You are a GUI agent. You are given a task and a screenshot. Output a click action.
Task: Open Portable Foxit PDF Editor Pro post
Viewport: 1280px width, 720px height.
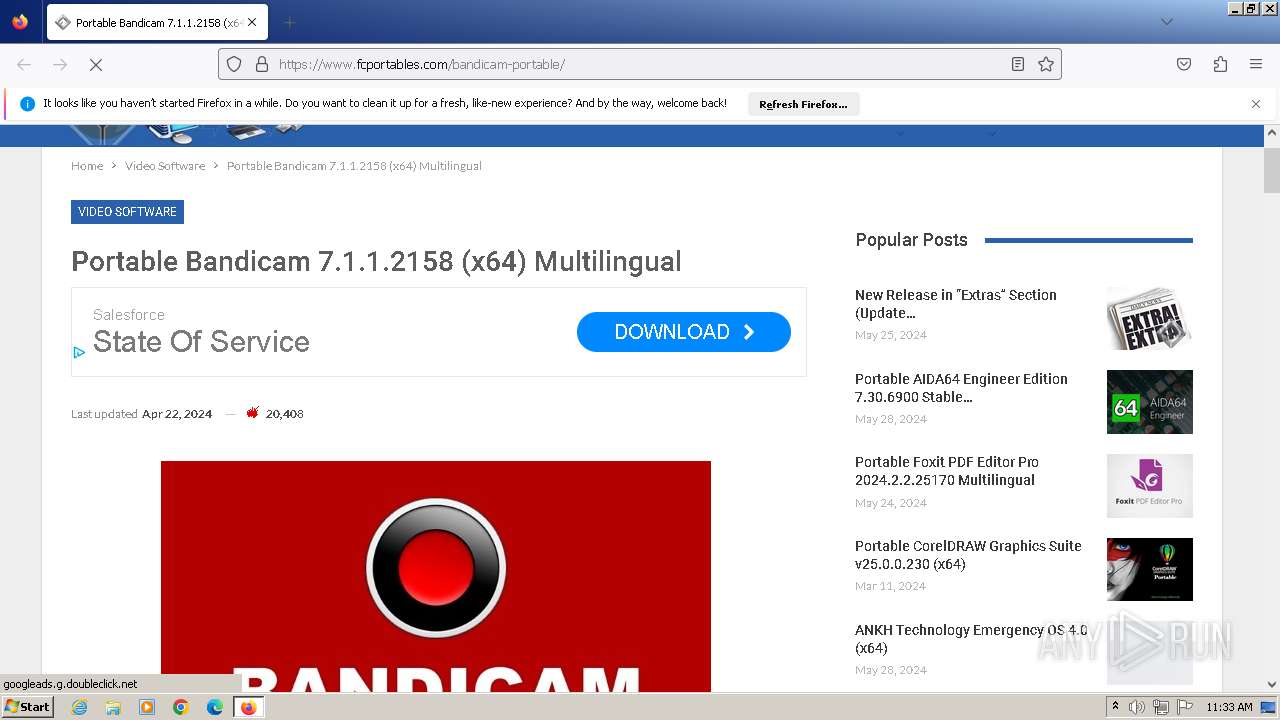point(947,471)
